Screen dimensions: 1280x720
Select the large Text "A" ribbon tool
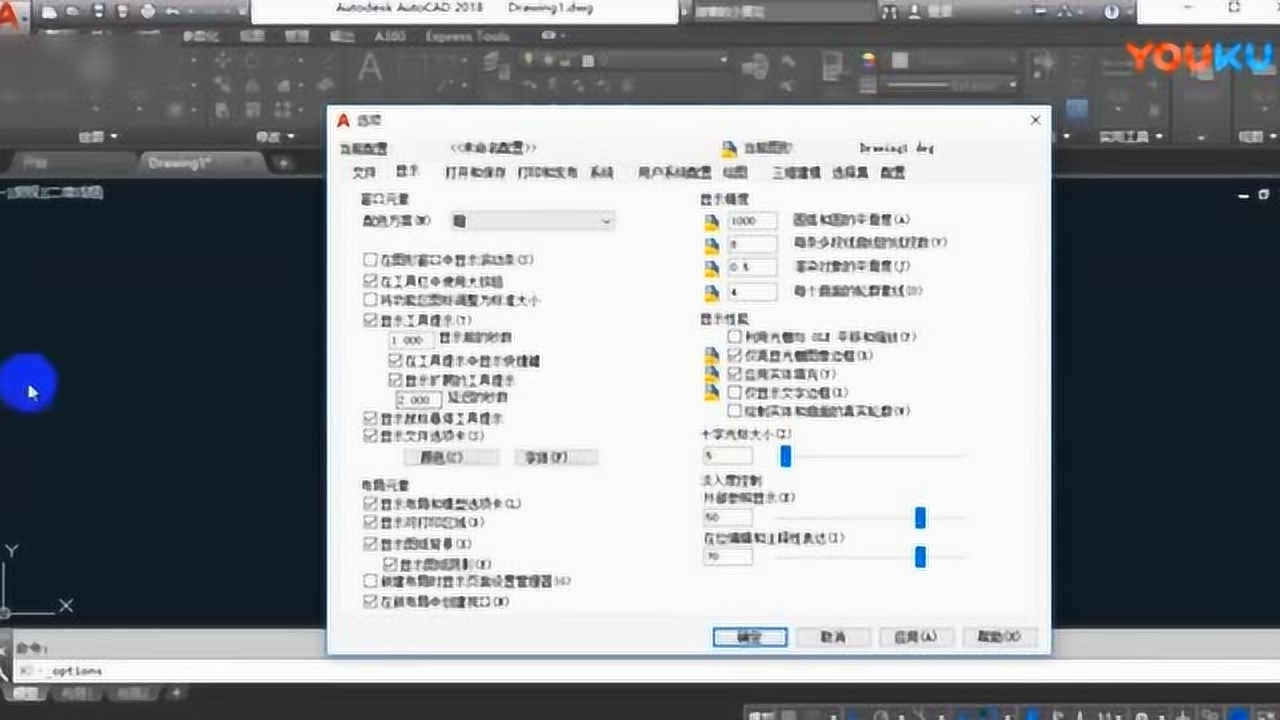click(370, 68)
